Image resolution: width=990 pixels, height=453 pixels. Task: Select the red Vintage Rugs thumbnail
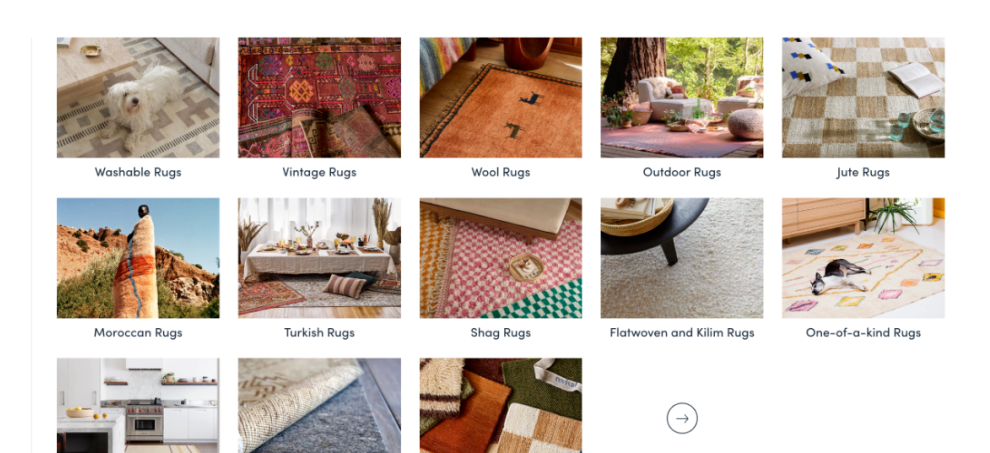pyautogui.click(x=319, y=97)
